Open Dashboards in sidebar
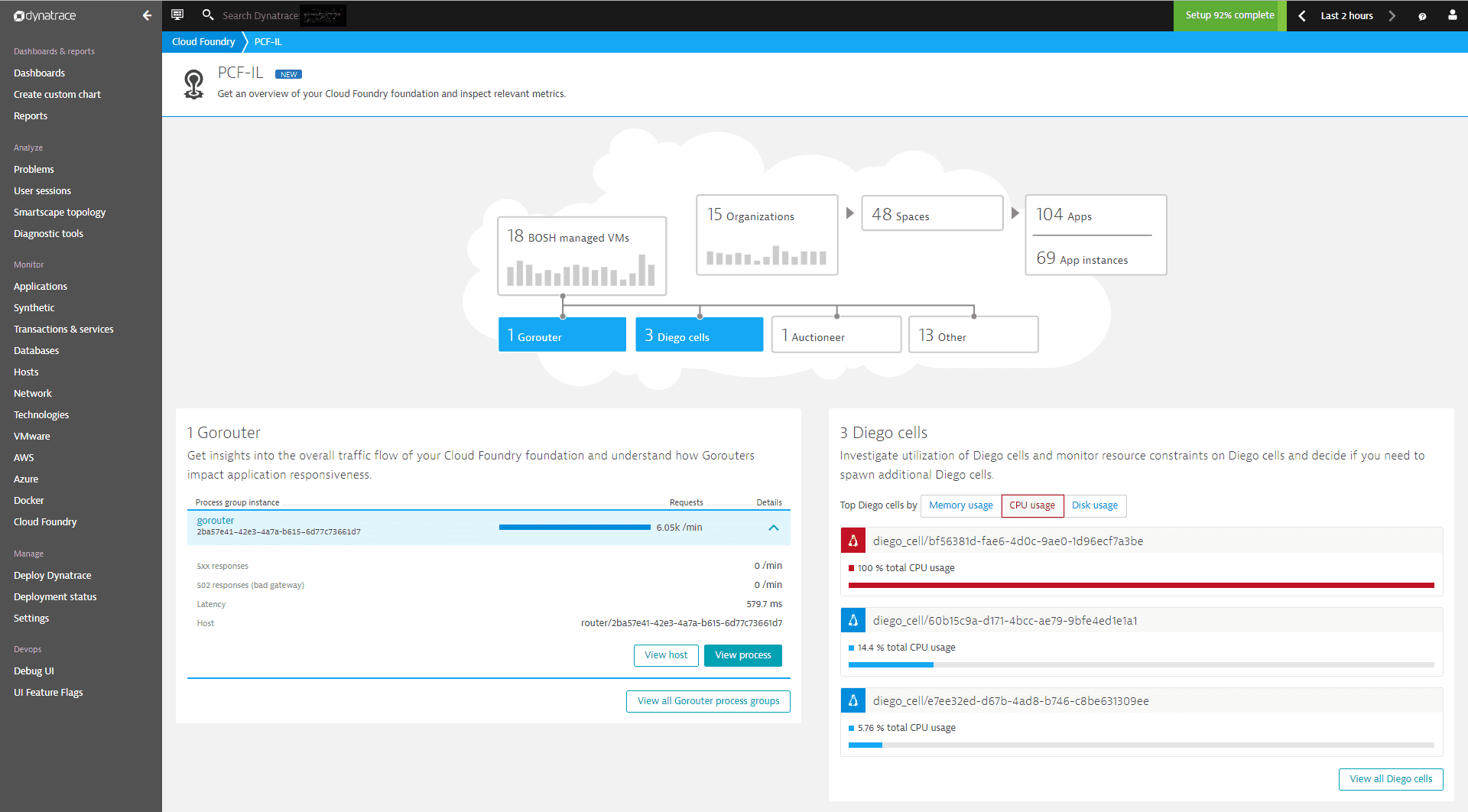 tap(39, 73)
